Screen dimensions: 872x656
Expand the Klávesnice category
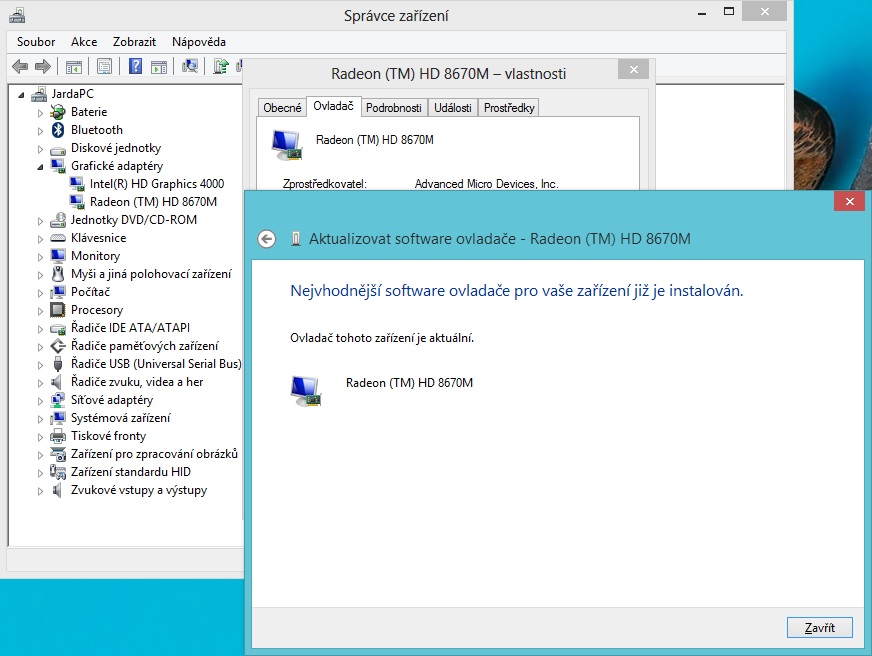tap(40, 239)
